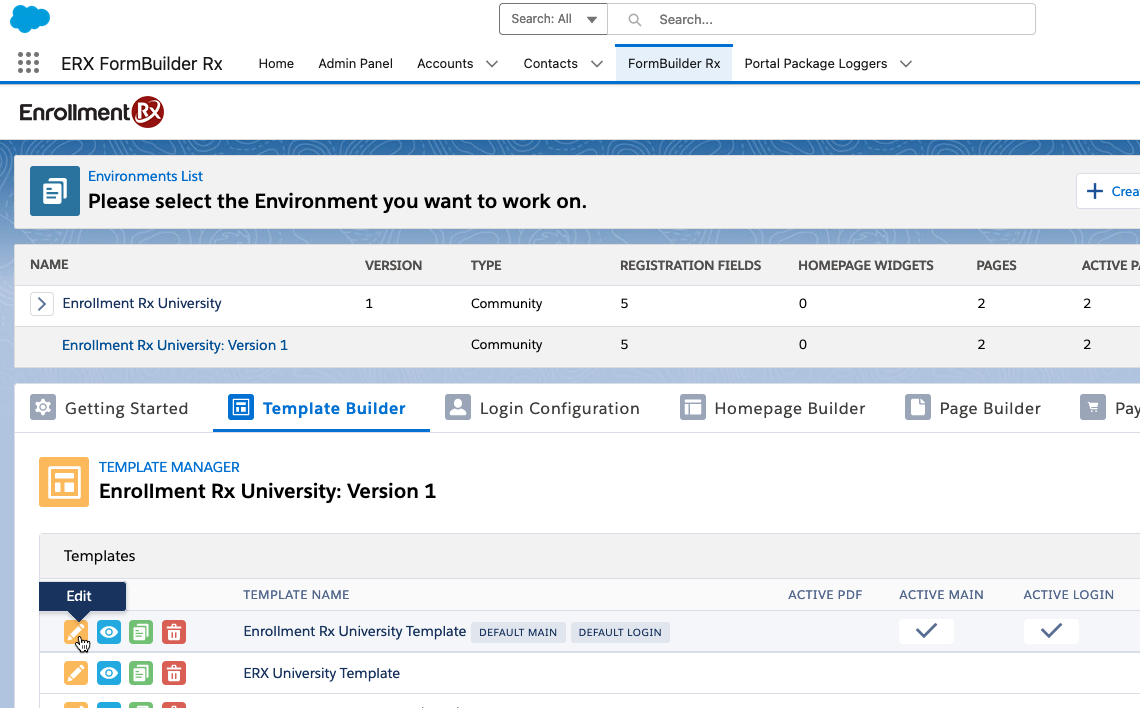Image resolution: width=1140 pixels, height=708 pixels.
Task: Go to the Home tab
Action: coord(276,64)
